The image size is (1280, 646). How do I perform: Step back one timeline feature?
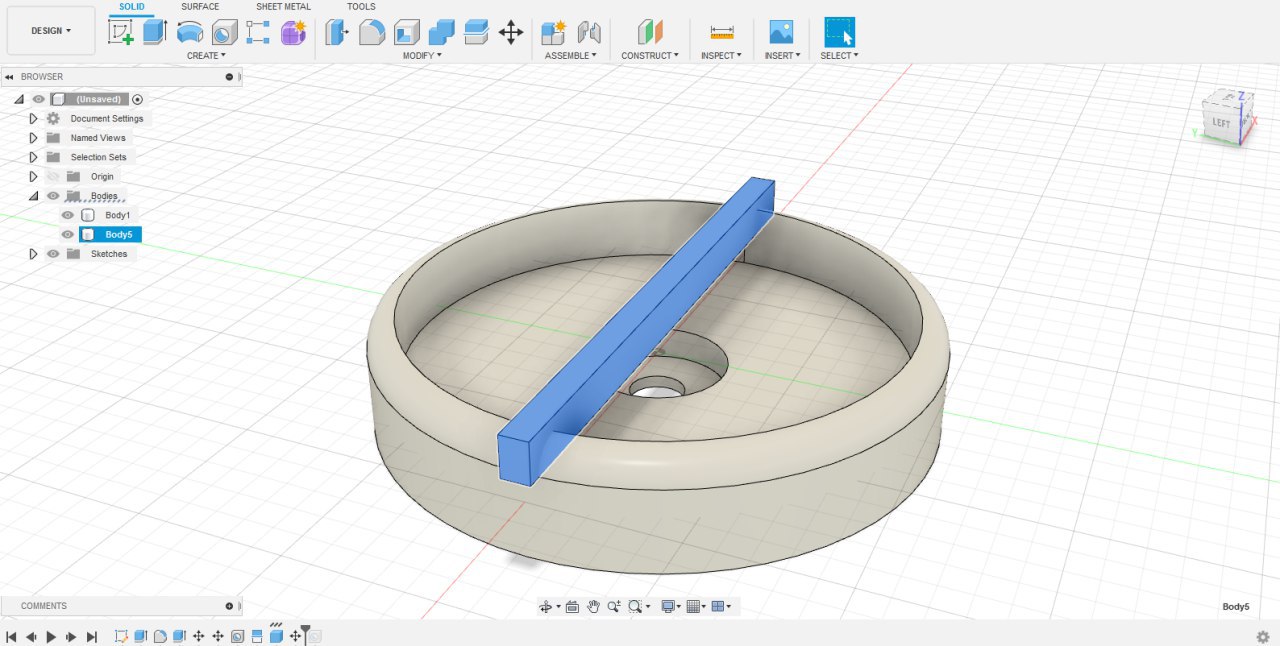[31, 636]
